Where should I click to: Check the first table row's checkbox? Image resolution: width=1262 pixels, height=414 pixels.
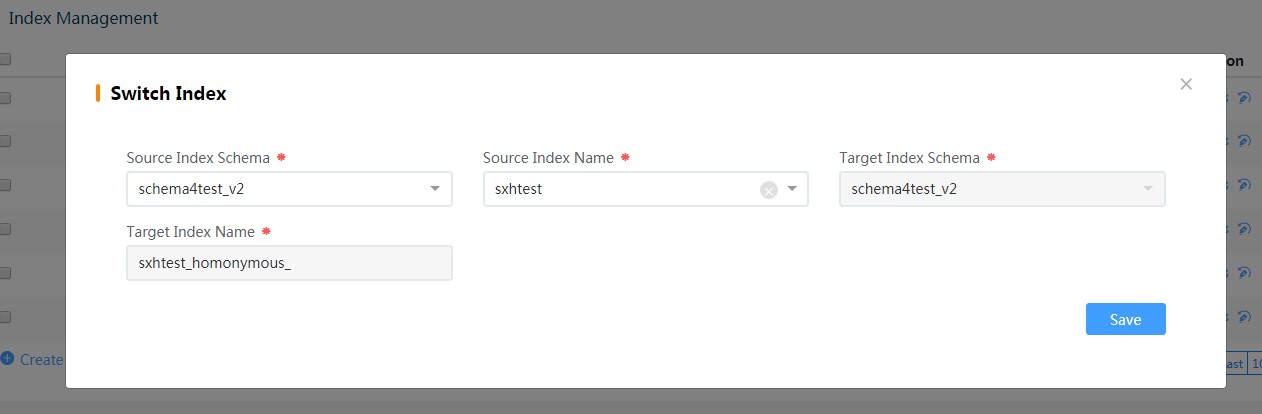[5, 98]
